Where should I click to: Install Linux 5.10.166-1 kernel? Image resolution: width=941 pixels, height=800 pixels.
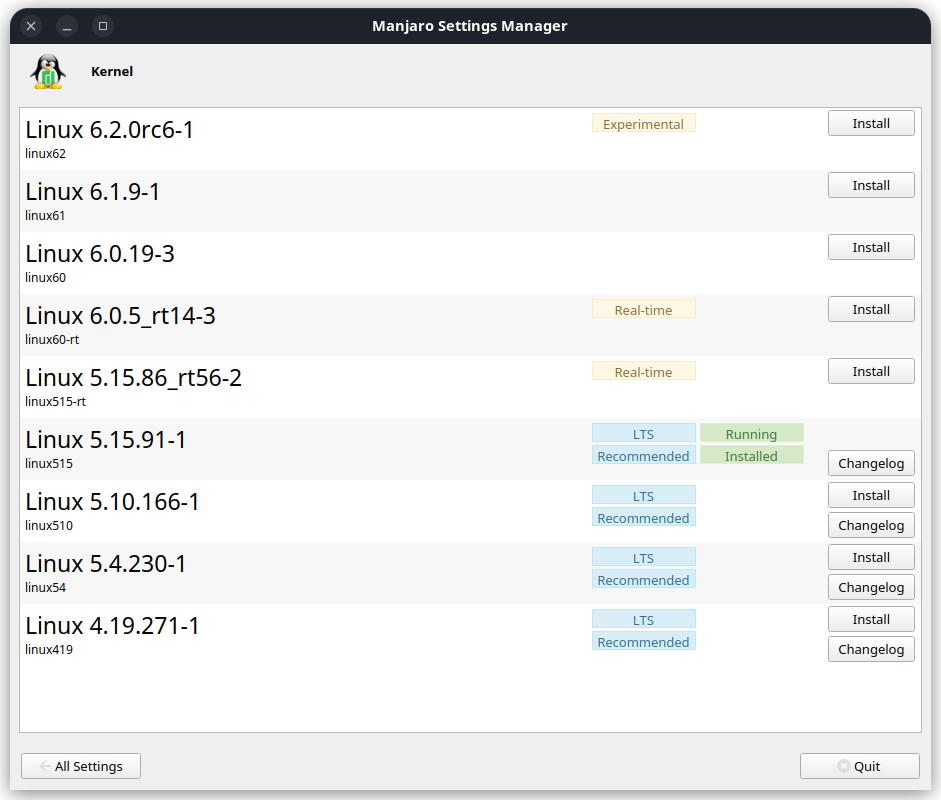point(871,496)
